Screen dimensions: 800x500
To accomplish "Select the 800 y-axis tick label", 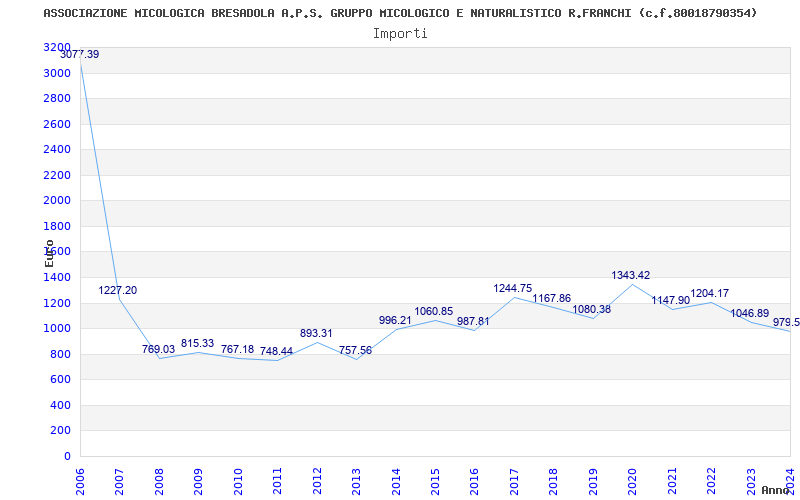I will coord(60,354).
